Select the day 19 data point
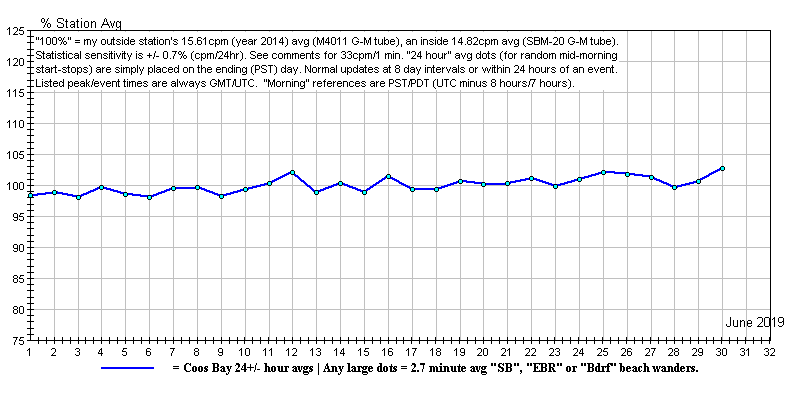 (460, 181)
